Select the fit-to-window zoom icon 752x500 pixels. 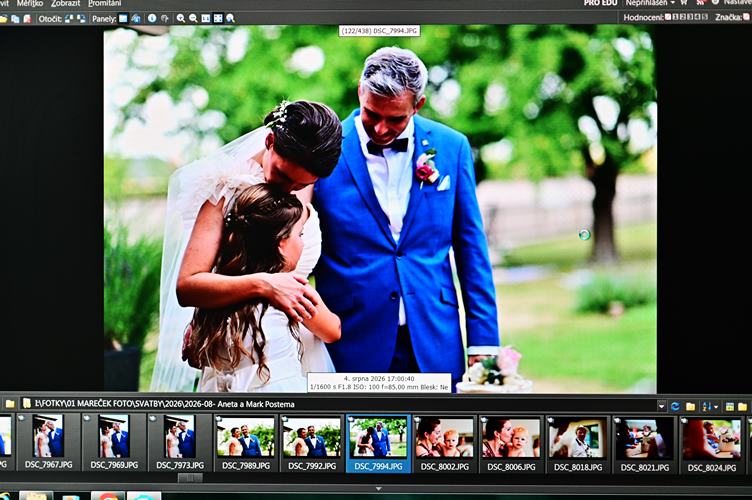(x=218, y=18)
